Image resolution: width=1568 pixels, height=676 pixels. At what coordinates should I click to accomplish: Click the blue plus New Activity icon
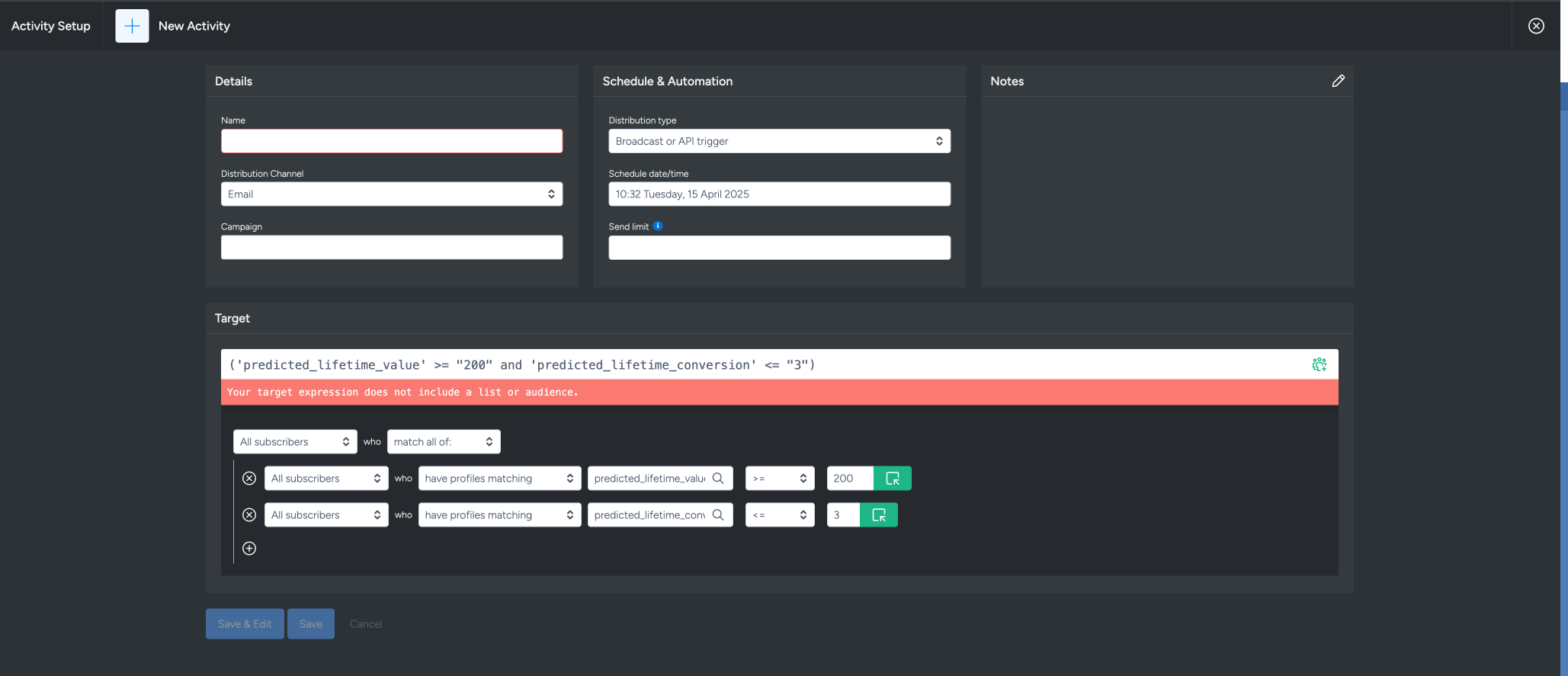[x=132, y=26]
